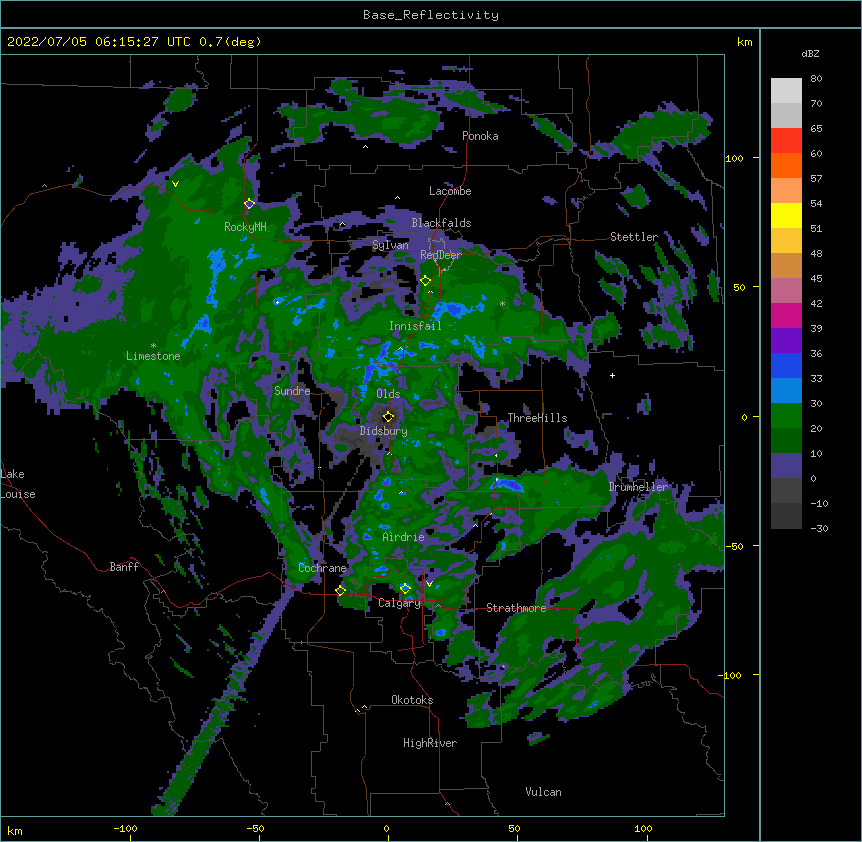
Task: Click the Calgary label
Action: (x=399, y=603)
